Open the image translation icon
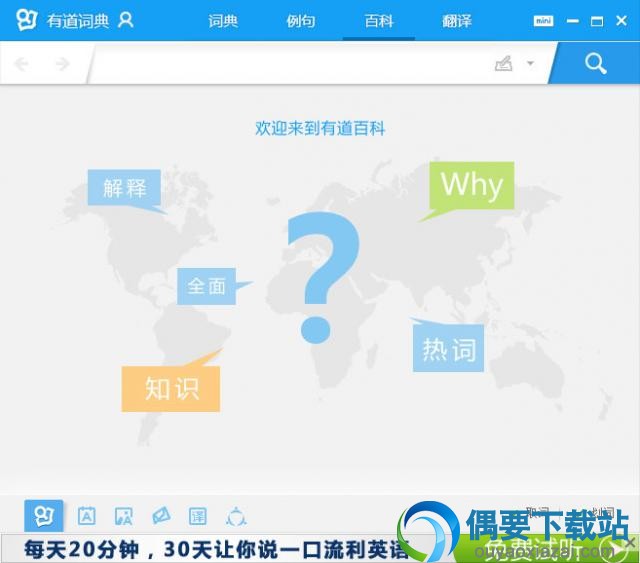The image size is (640, 563). pos(124,516)
